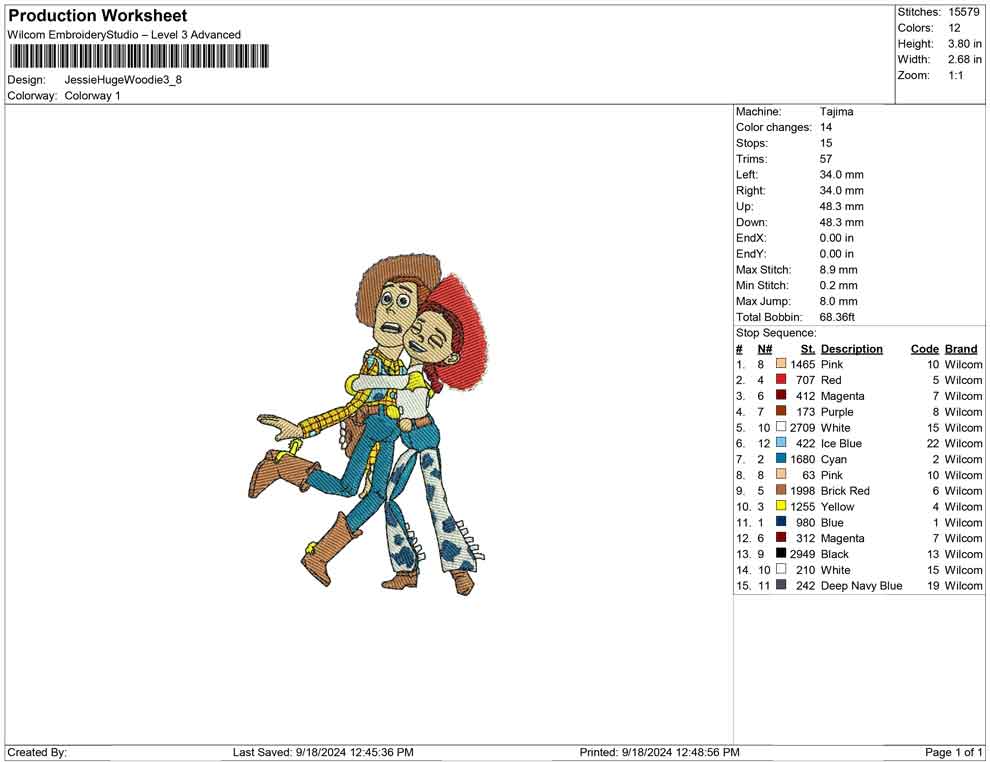Click the design name 'JessieHugeWoodie3_8'
The height and width of the screenshot is (762, 990).
(x=123, y=80)
